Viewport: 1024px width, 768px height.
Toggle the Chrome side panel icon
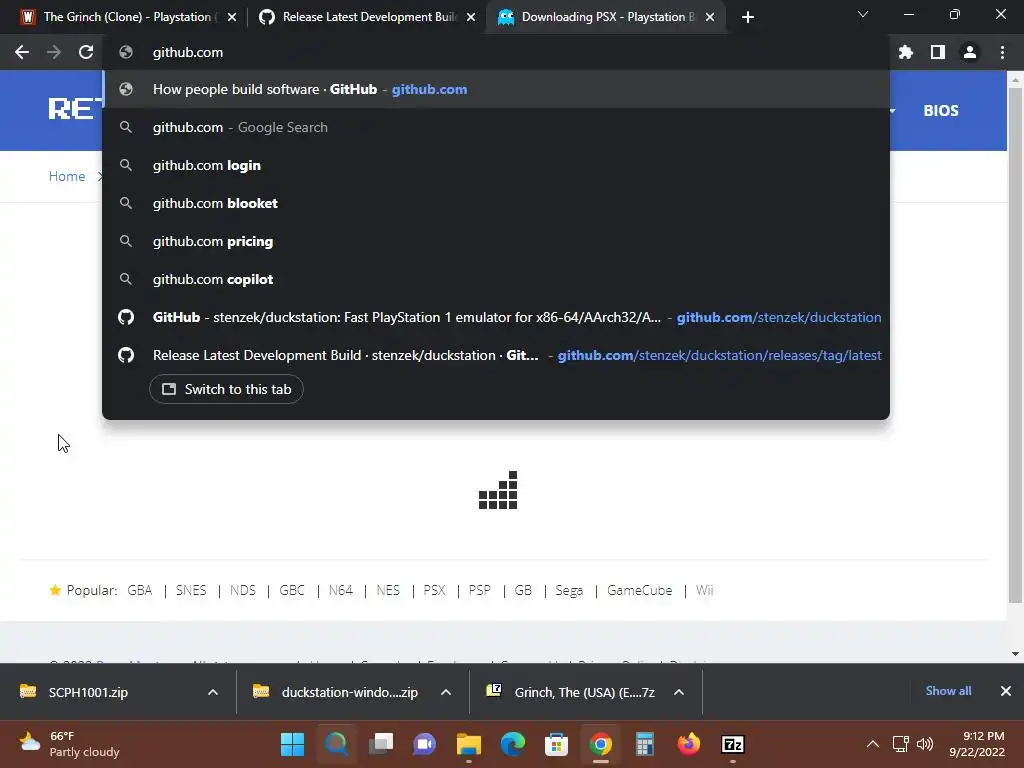pos(938,52)
